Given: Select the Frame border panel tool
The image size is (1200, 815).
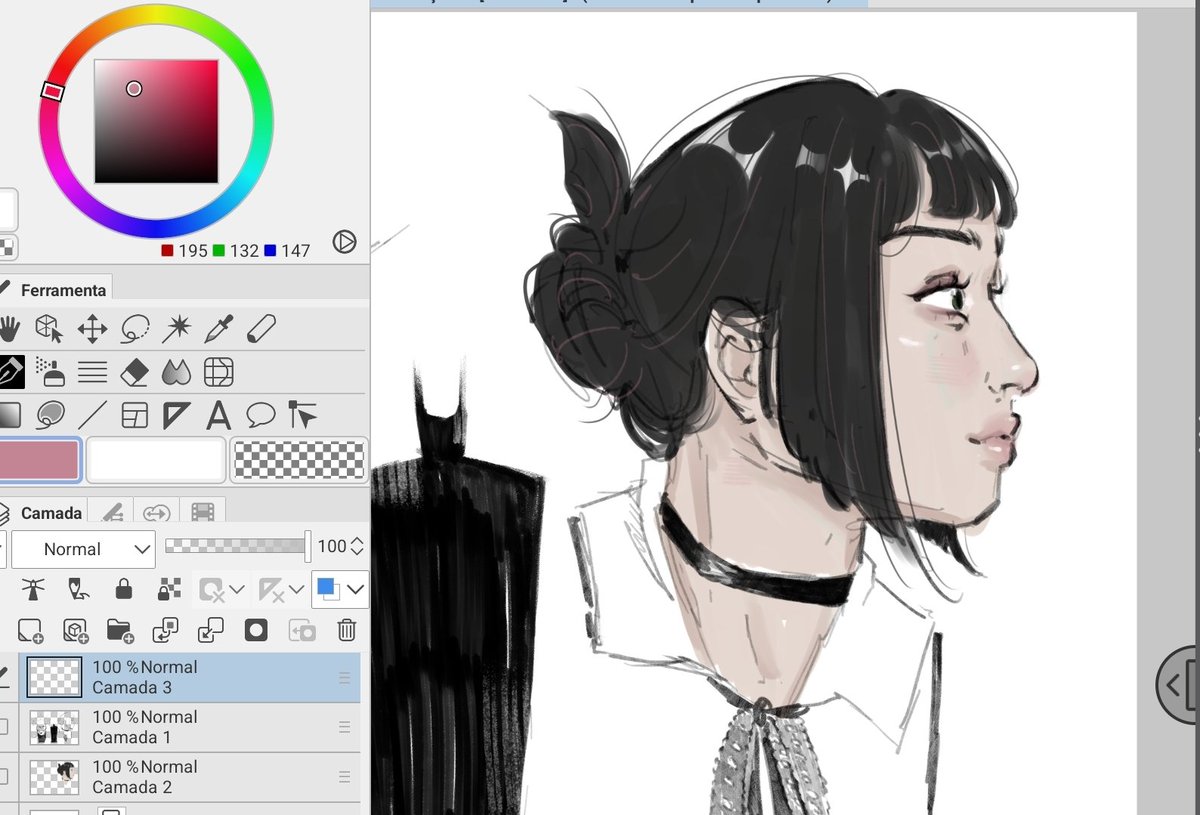Looking at the screenshot, I should pyautogui.click(x=134, y=414).
